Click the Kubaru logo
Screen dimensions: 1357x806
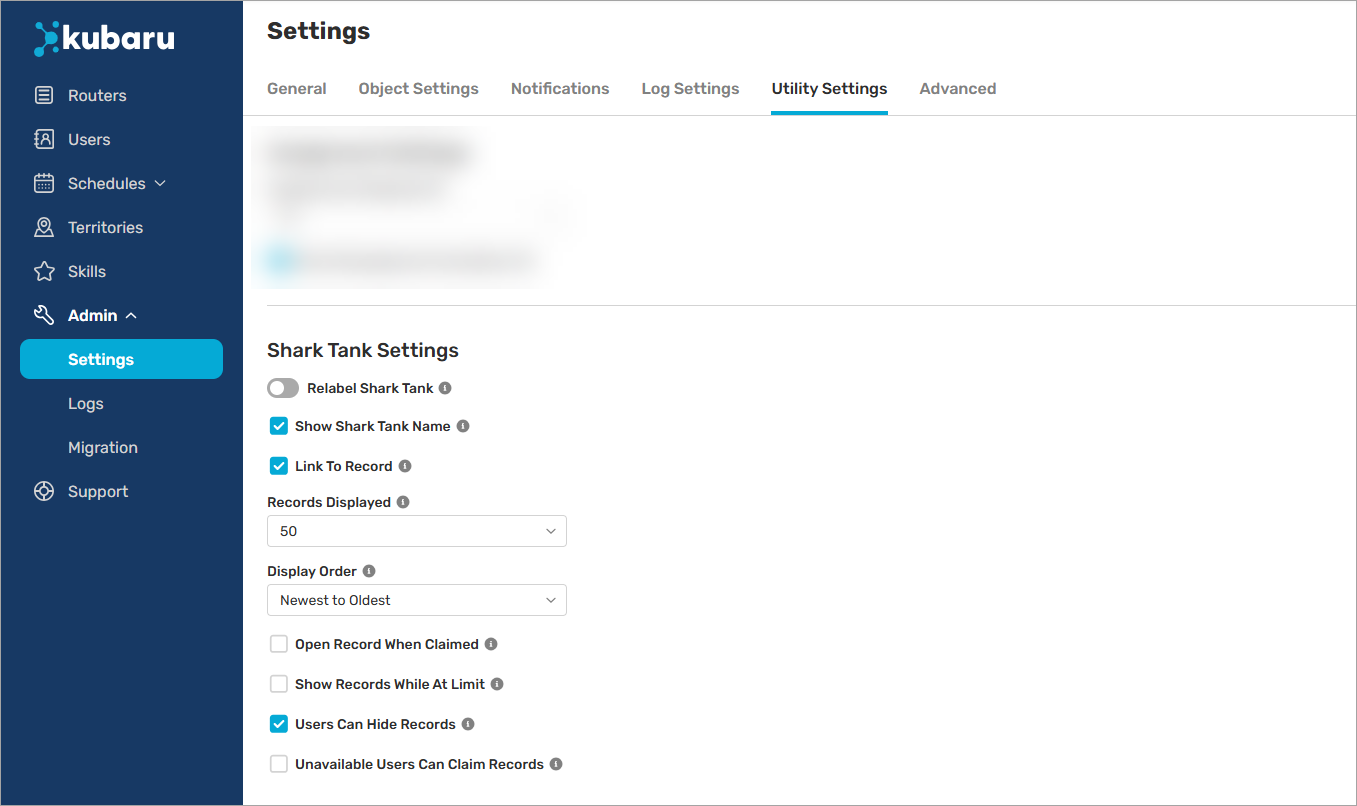[104, 39]
